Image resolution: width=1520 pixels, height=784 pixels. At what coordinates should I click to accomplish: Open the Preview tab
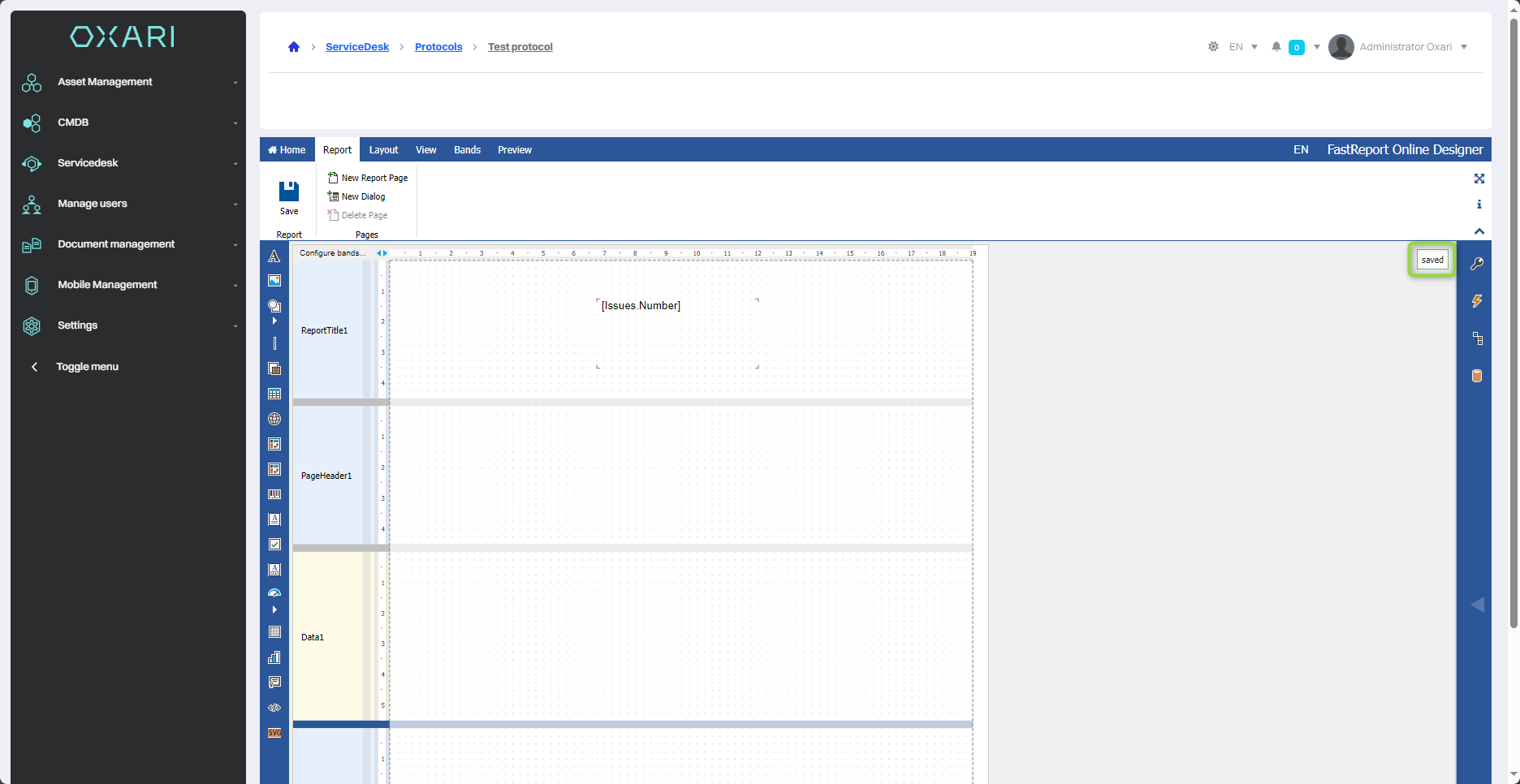514,150
